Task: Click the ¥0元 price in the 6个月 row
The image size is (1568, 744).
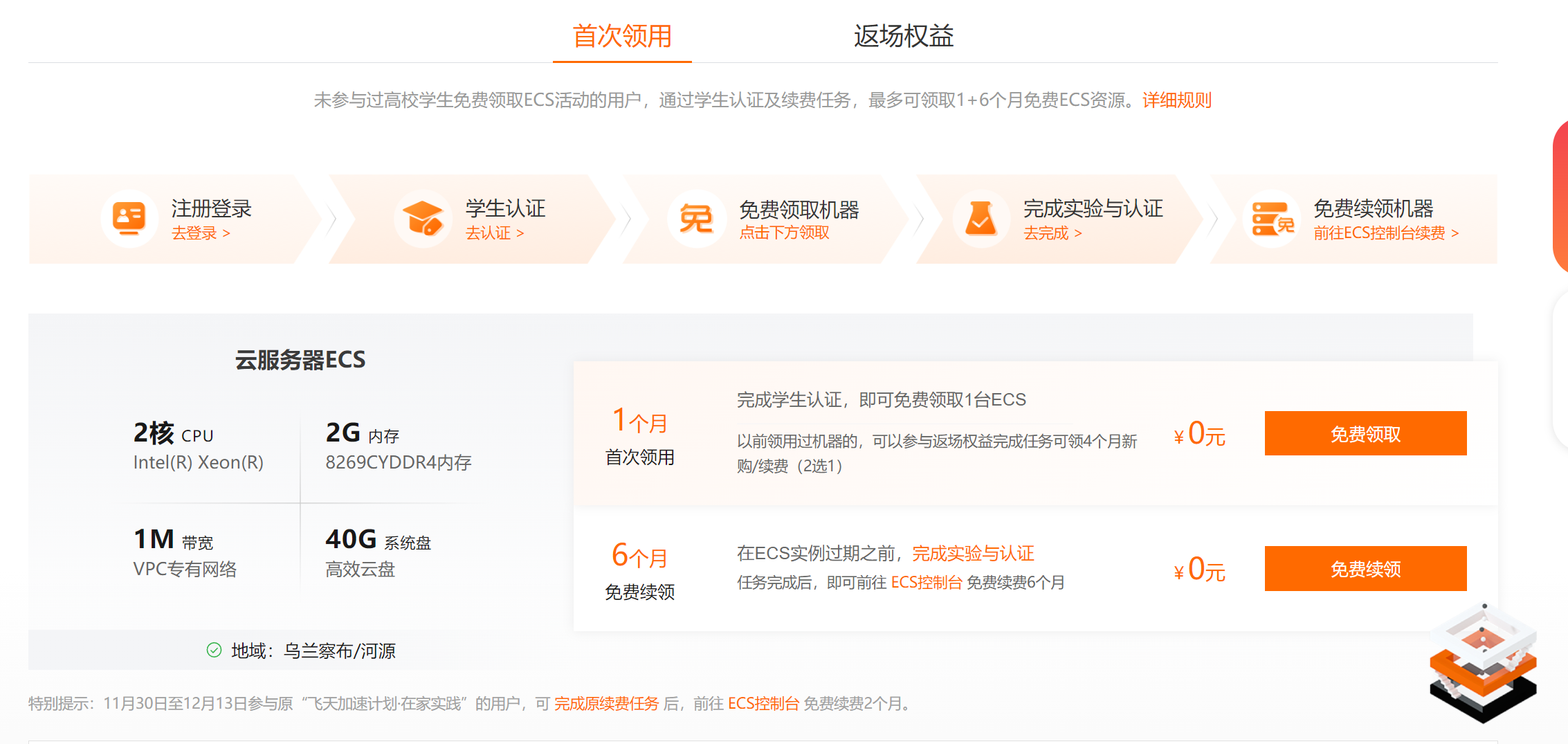Action: tap(1200, 570)
